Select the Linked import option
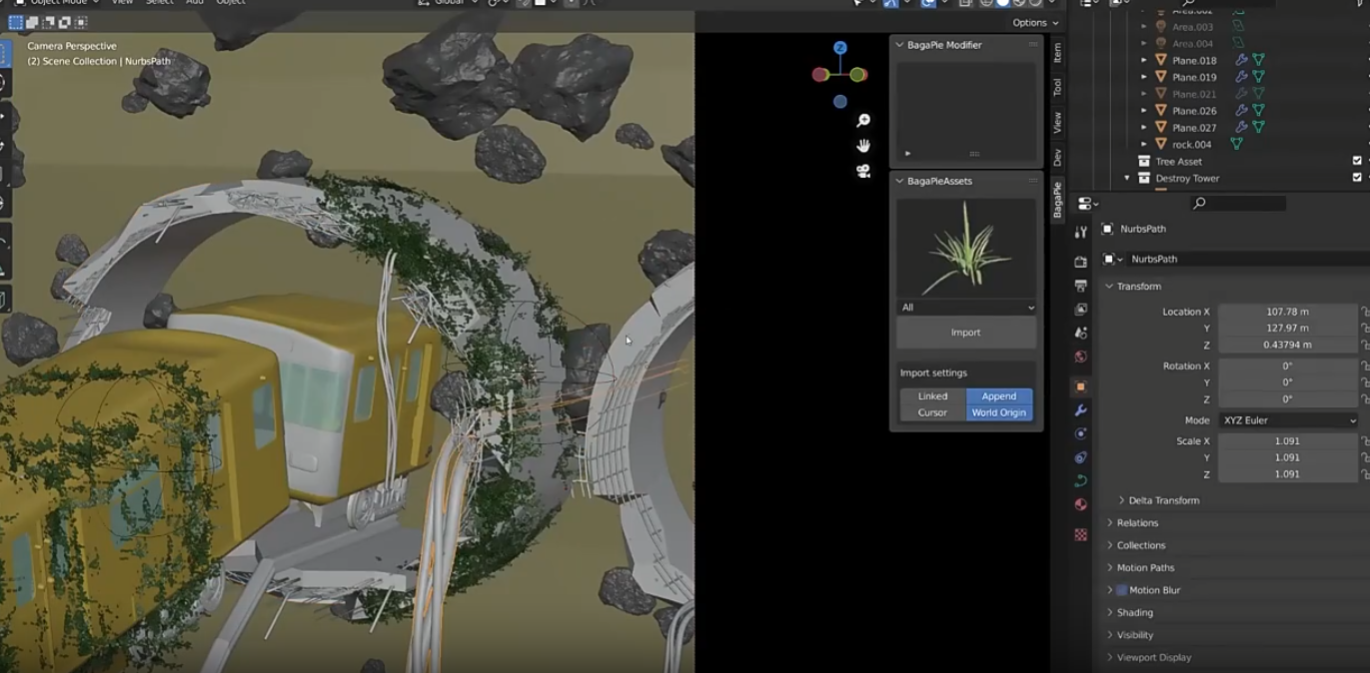Image resolution: width=1370 pixels, height=673 pixels. point(932,396)
